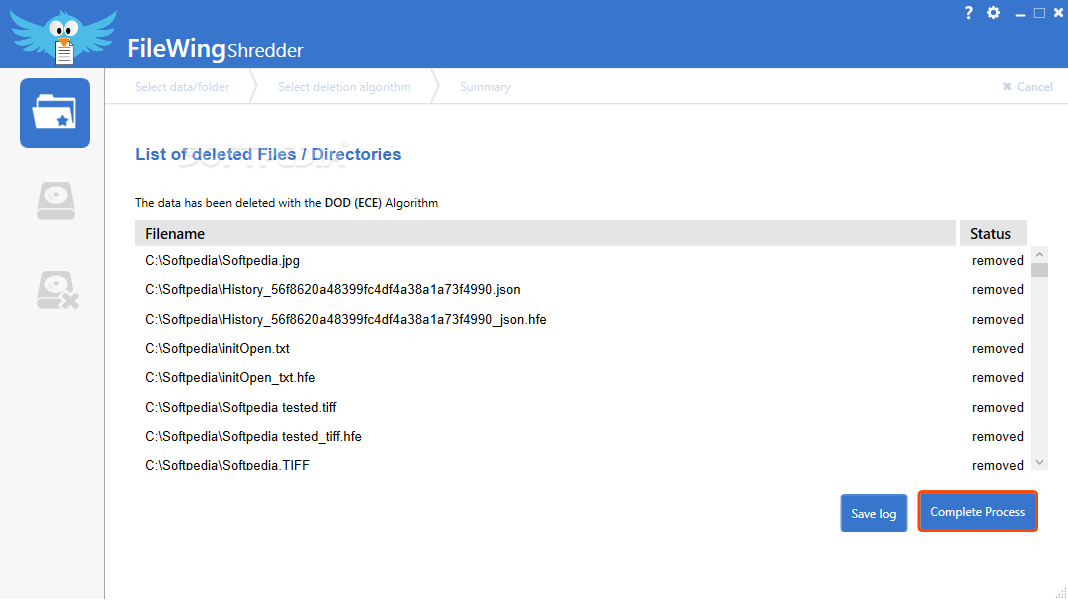The height and width of the screenshot is (600, 1068).
Task: Close the FileWing Shredder window
Action: point(1058,13)
